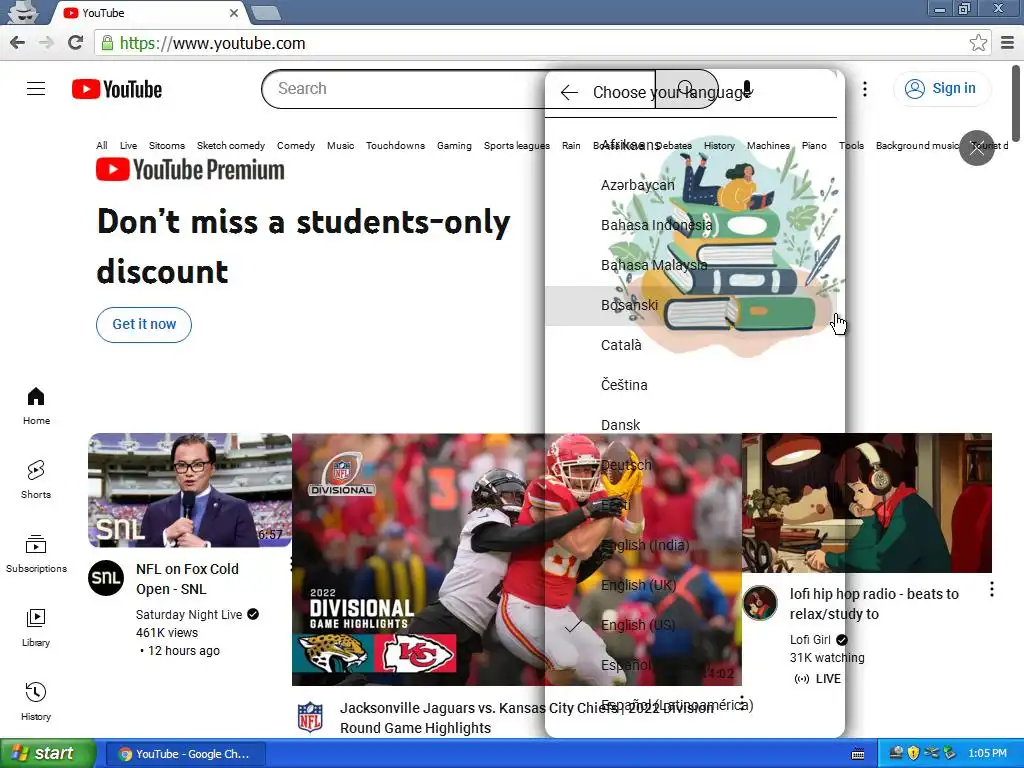The width and height of the screenshot is (1024, 768).
Task: Choose Dansk language
Action: 691,425
